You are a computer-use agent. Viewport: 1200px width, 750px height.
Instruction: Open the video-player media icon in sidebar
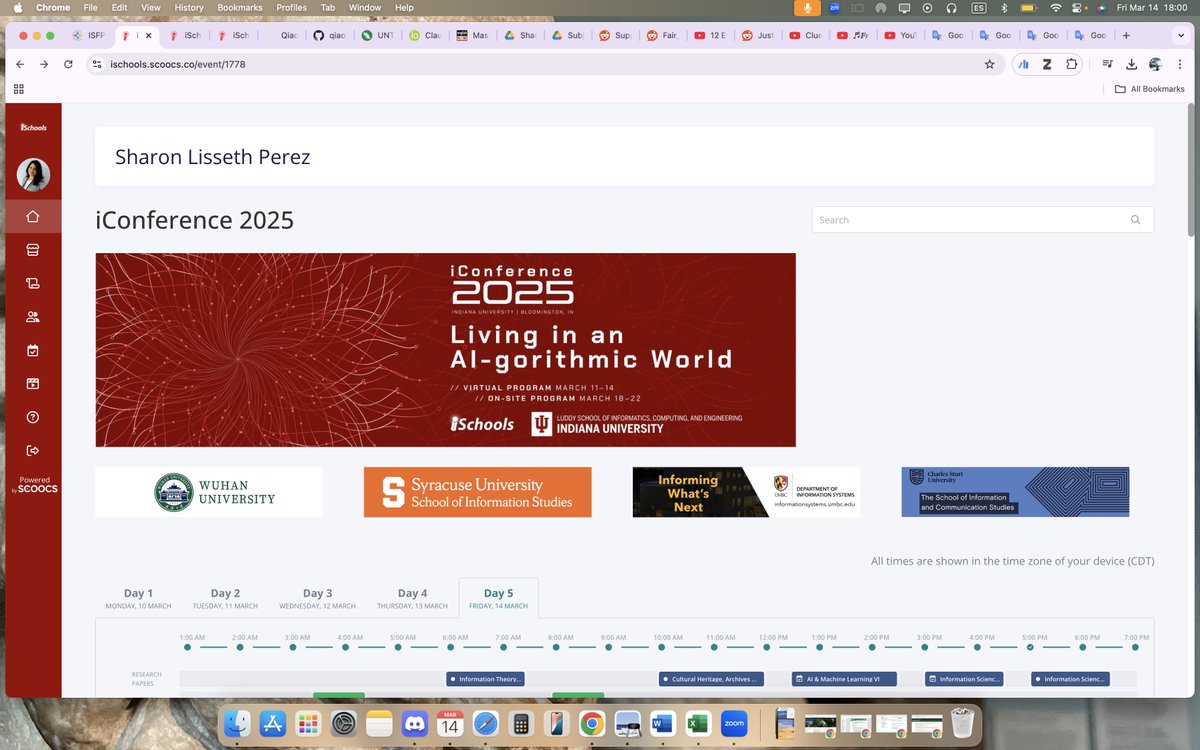(32, 383)
